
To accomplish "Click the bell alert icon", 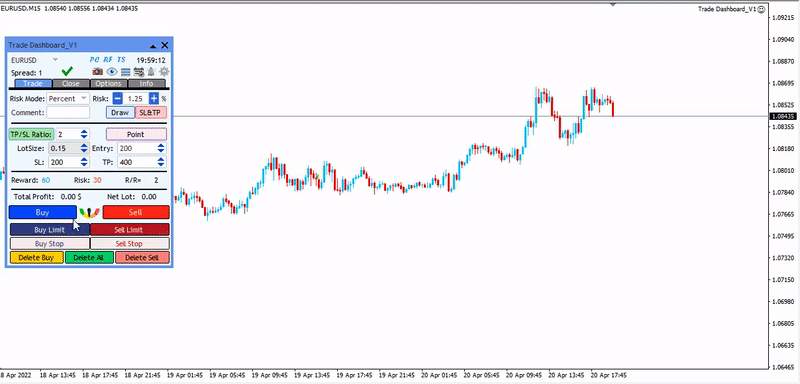I will tap(152, 72).
